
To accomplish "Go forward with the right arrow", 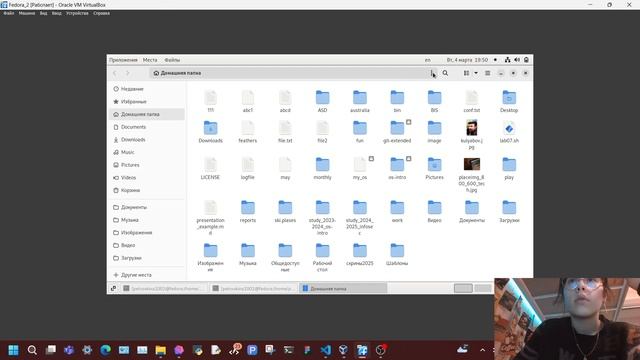I will 128,73.
